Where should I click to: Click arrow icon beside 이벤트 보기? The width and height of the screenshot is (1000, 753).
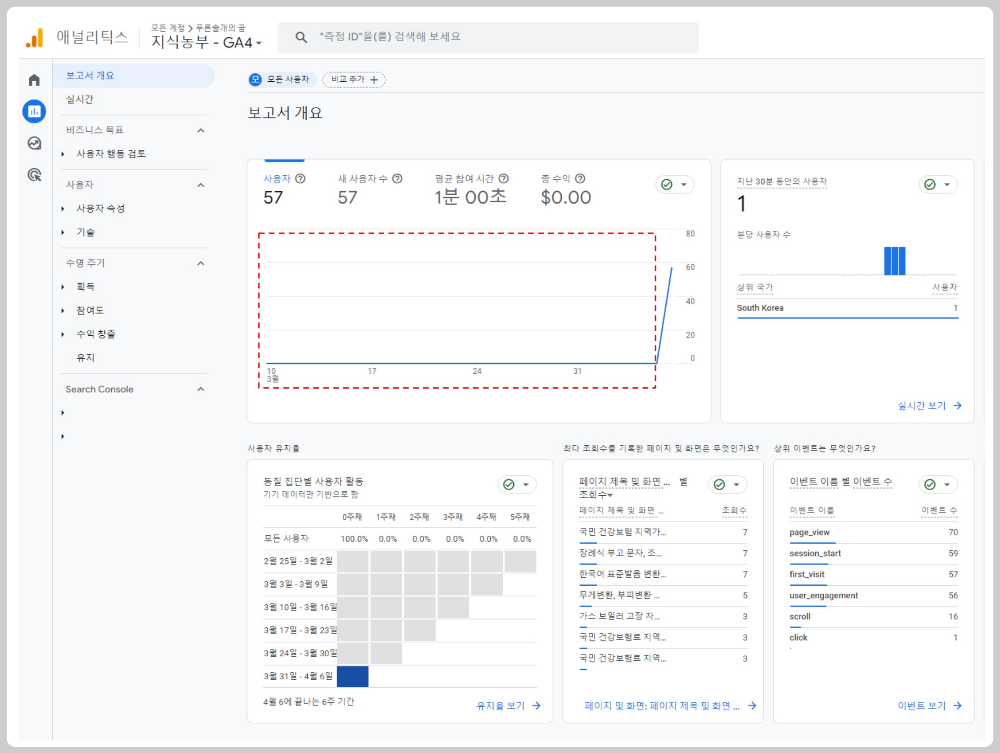coord(957,706)
